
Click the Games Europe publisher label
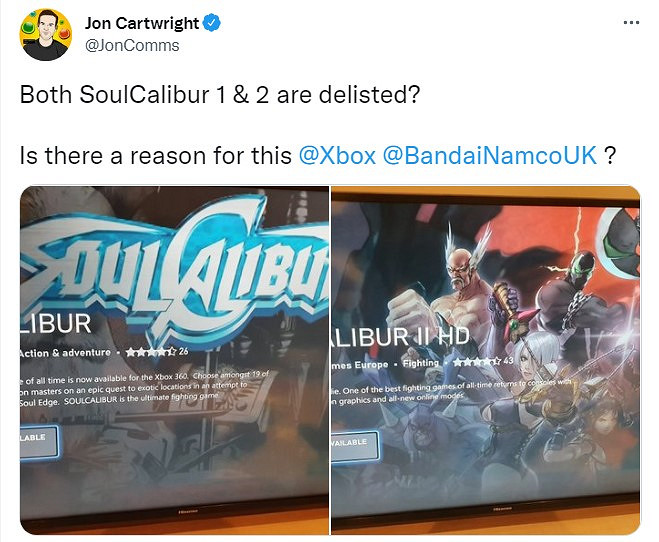[360, 365]
